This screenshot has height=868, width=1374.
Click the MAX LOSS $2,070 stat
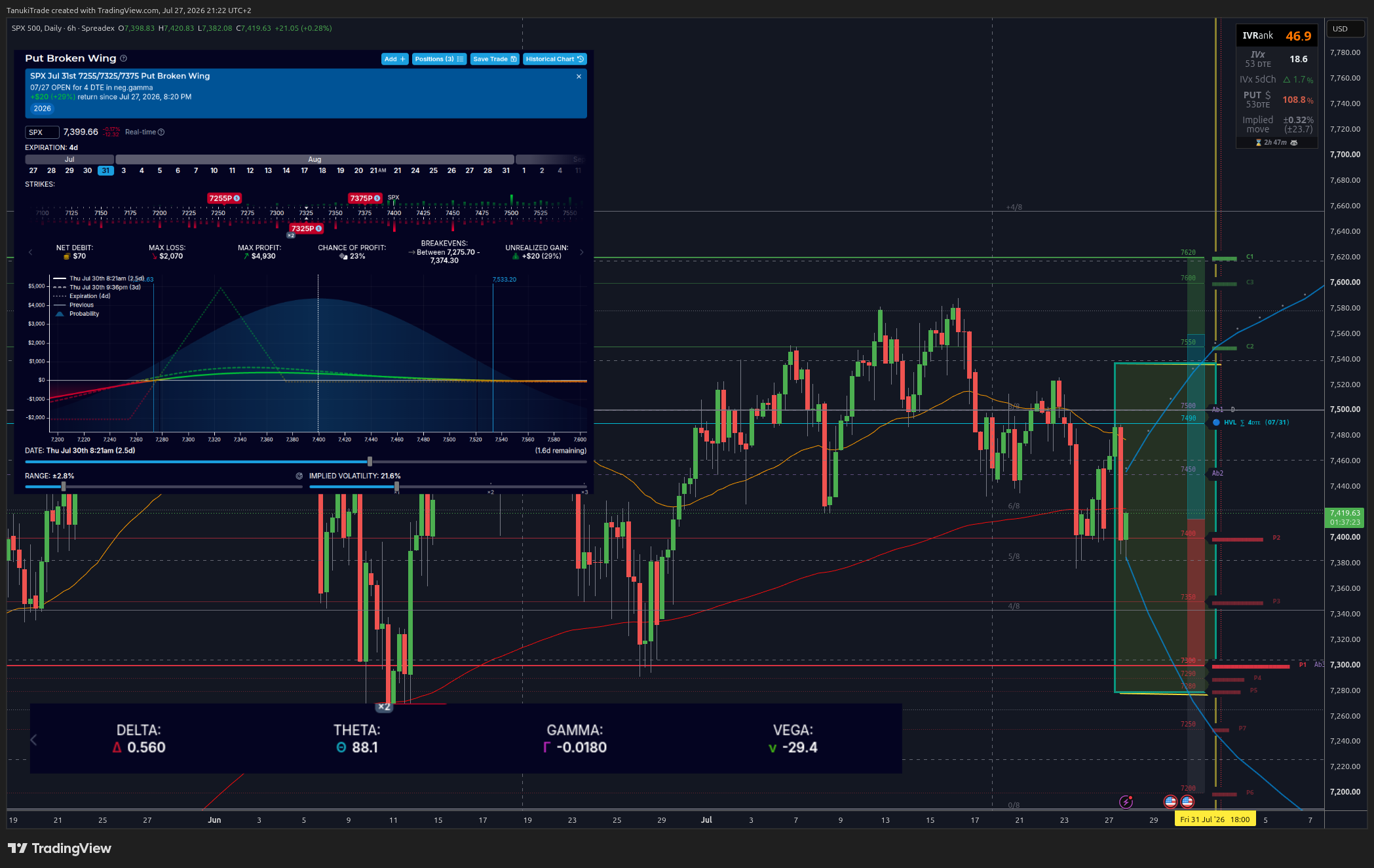(167, 252)
